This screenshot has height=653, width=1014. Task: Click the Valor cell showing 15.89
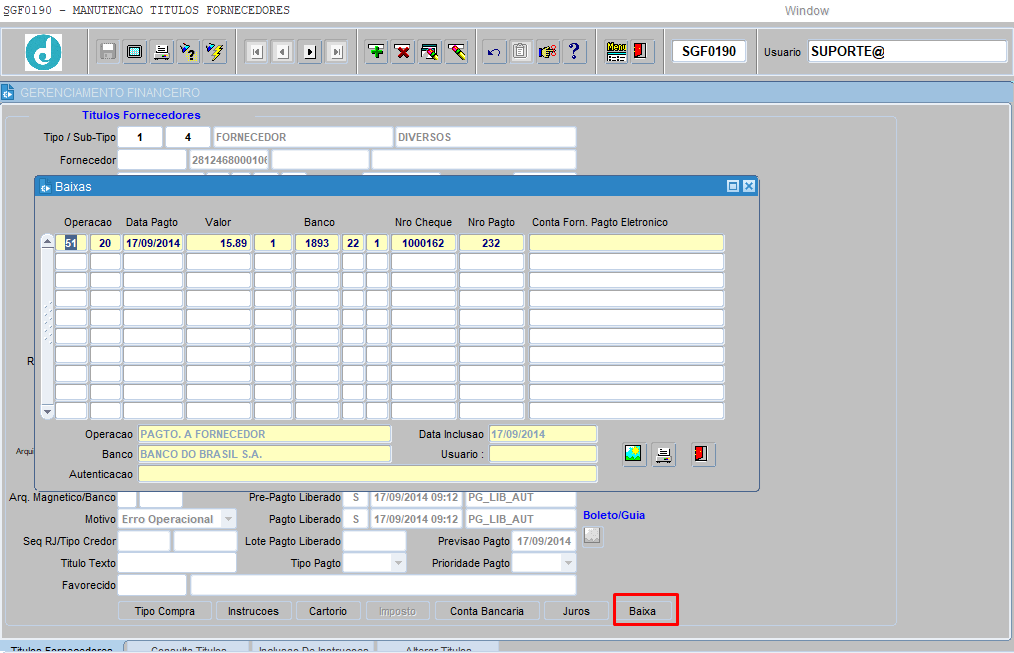point(219,243)
